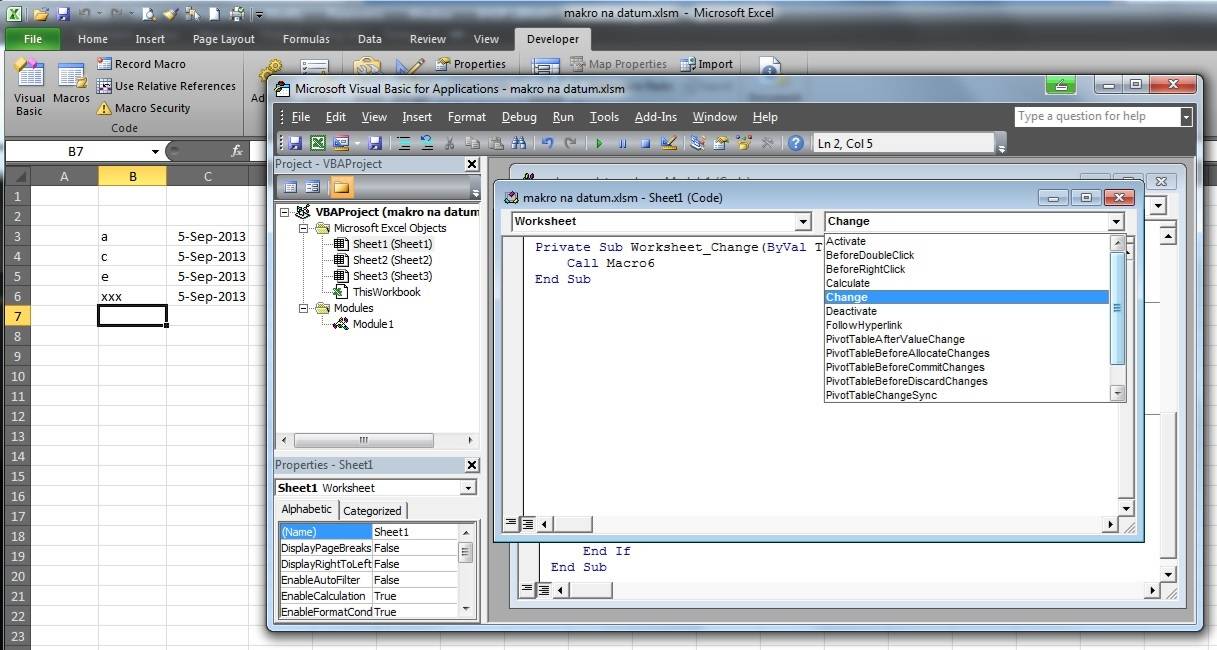Switch to Categorized properties tab
The height and width of the screenshot is (650, 1217).
[372, 510]
